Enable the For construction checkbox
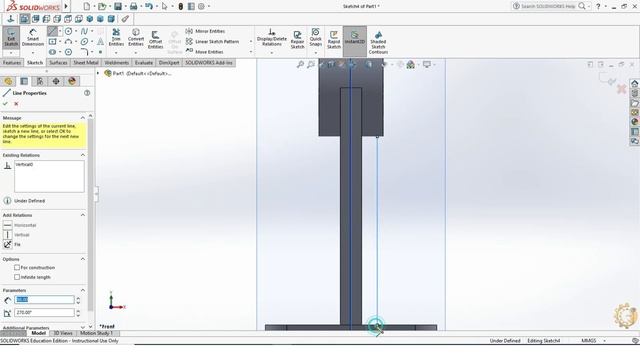640x360 pixels. click(x=17, y=267)
